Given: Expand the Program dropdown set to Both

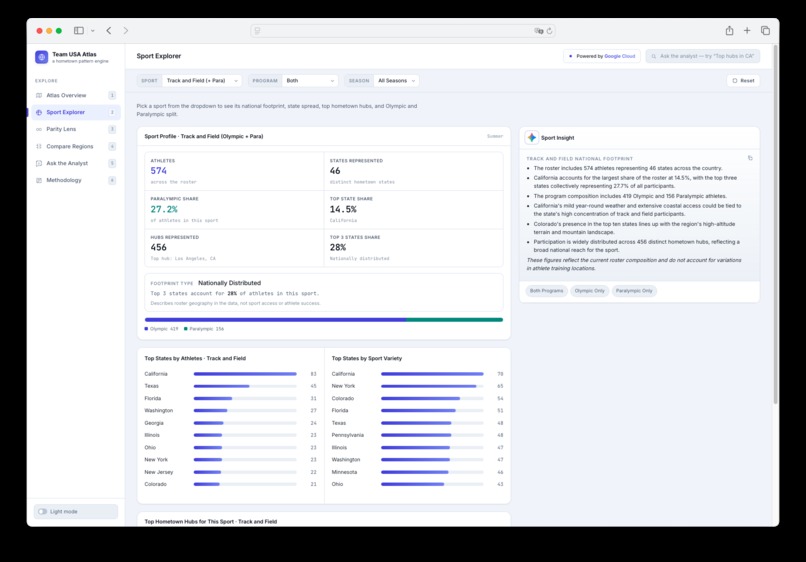Looking at the screenshot, I should coord(310,81).
